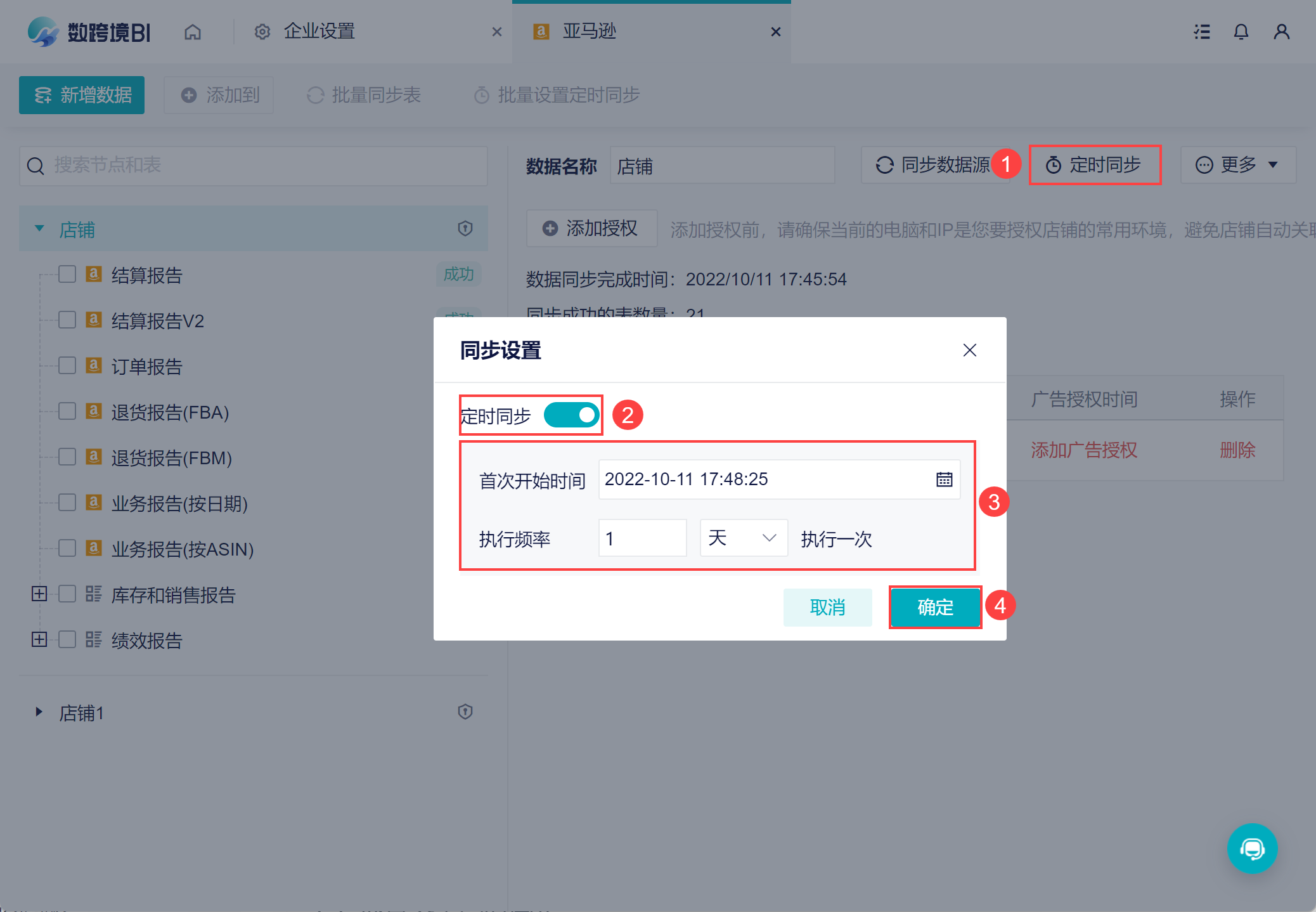
Task: Open the notification bell icon
Action: [x=1241, y=32]
